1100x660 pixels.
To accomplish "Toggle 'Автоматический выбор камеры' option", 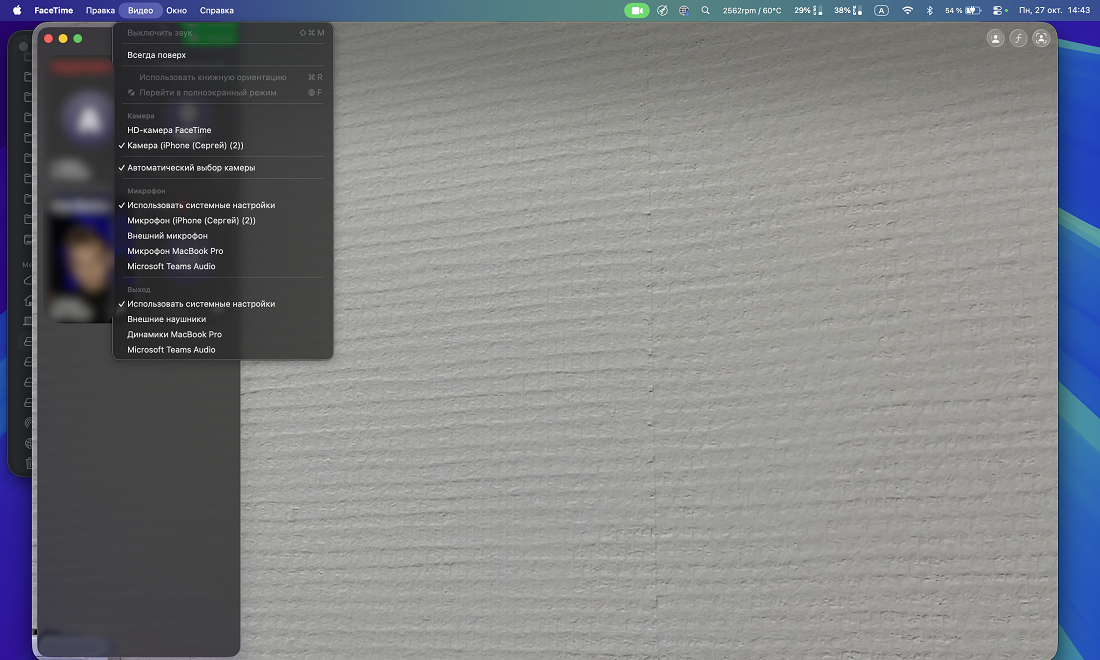I will [191, 168].
